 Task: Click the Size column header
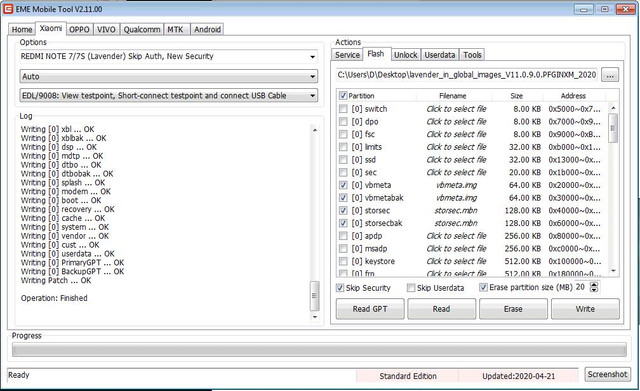click(x=517, y=96)
